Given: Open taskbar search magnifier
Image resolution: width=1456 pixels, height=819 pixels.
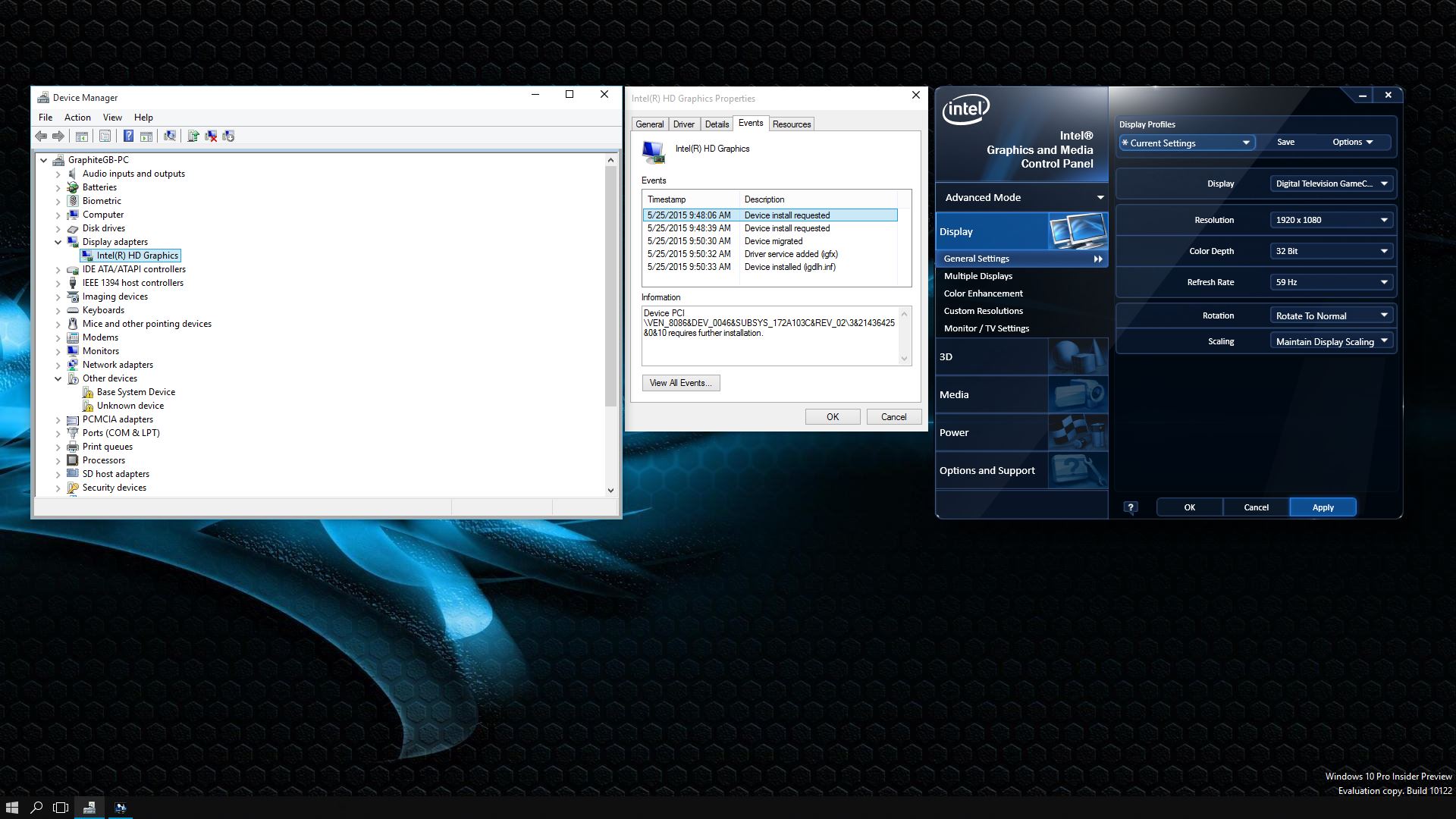Looking at the screenshot, I should point(36,808).
